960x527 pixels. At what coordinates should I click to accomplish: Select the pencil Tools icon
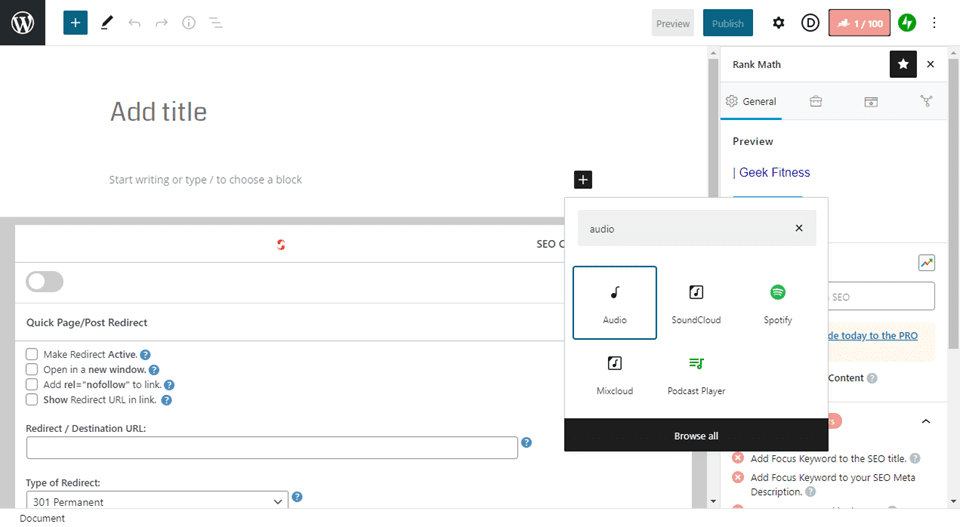point(107,23)
